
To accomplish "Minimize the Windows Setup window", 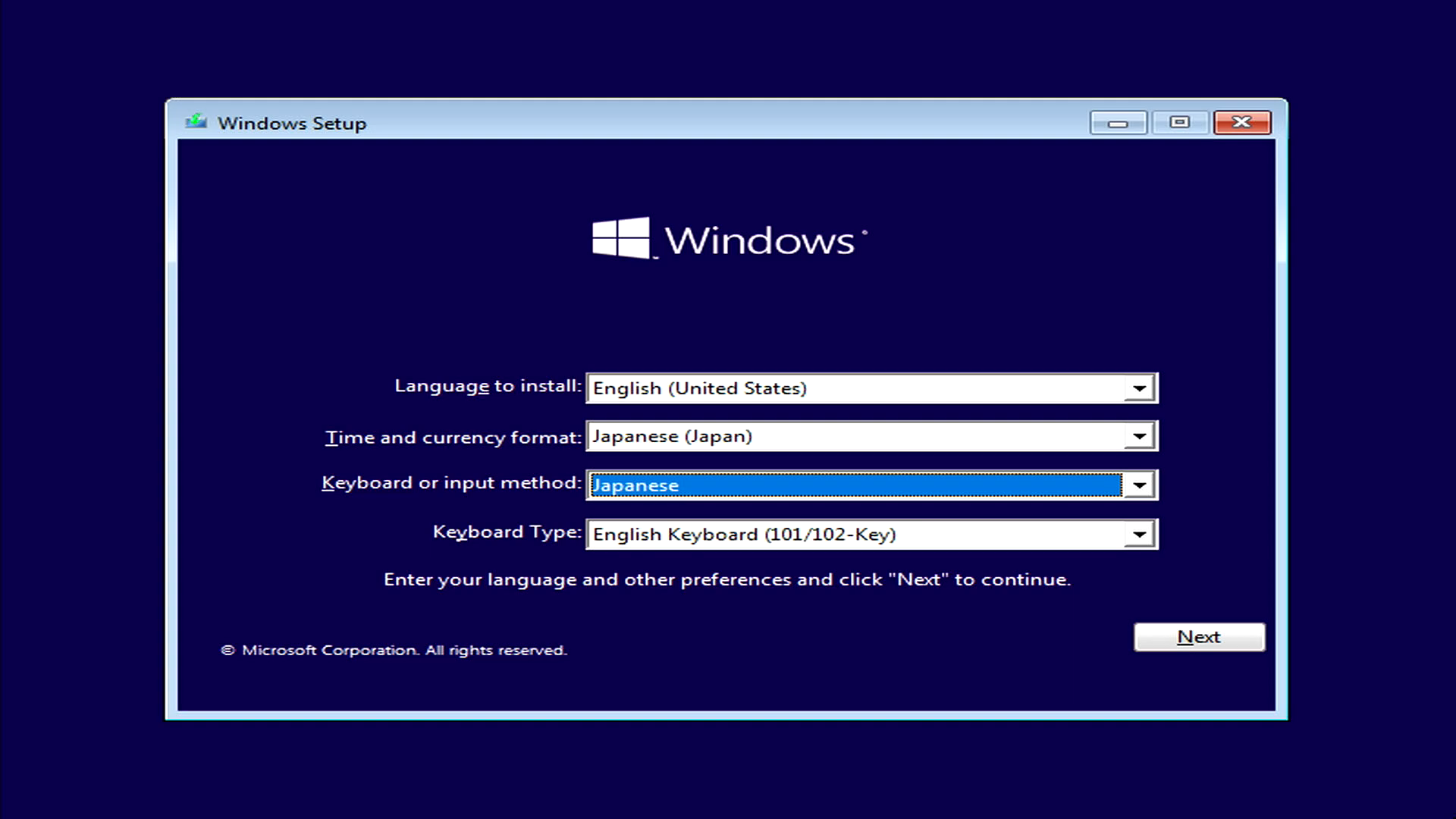I will [x=1118, y=123].
